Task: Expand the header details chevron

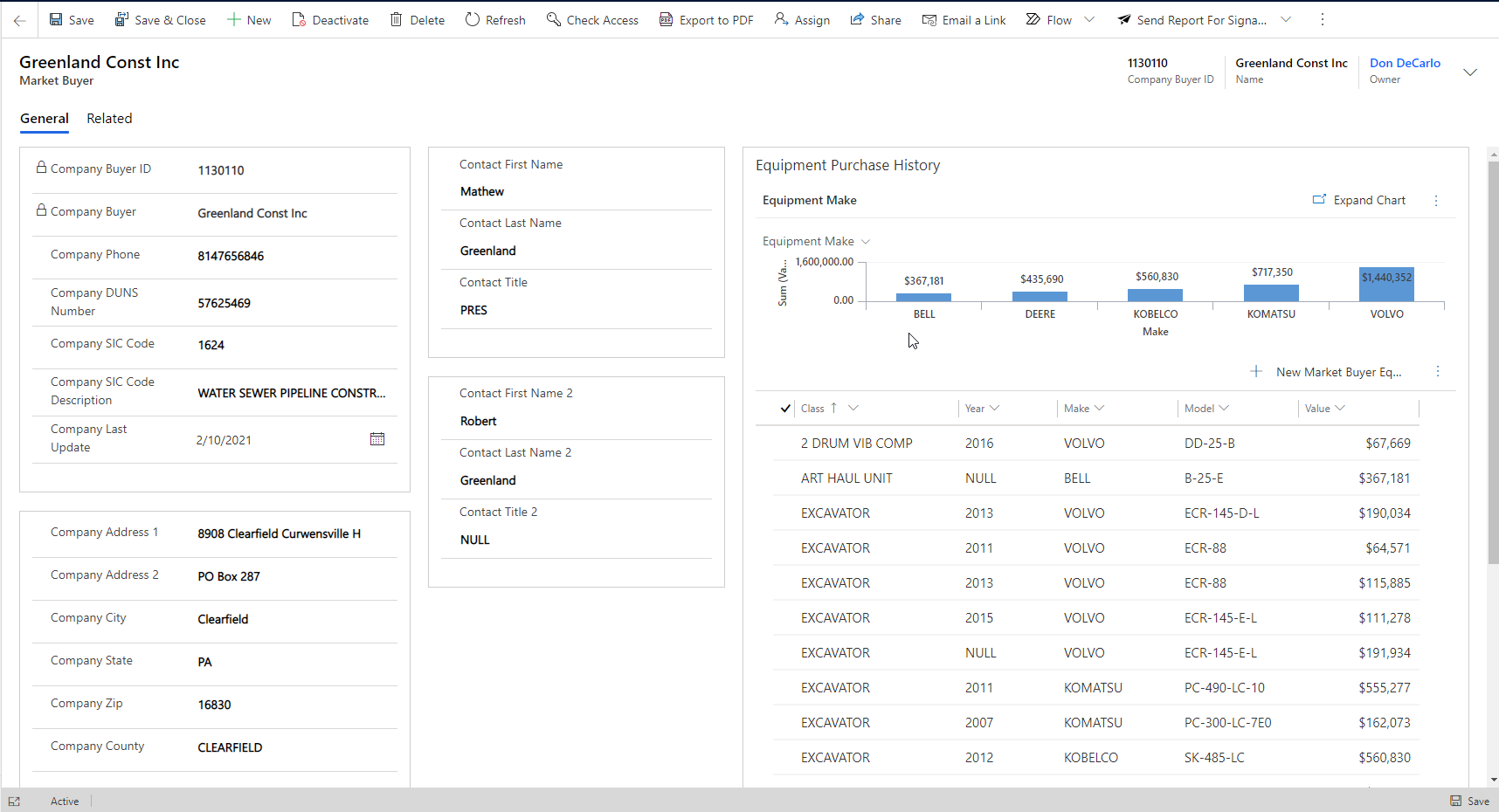Action: pyautogui.click(x=1470, y=72)
